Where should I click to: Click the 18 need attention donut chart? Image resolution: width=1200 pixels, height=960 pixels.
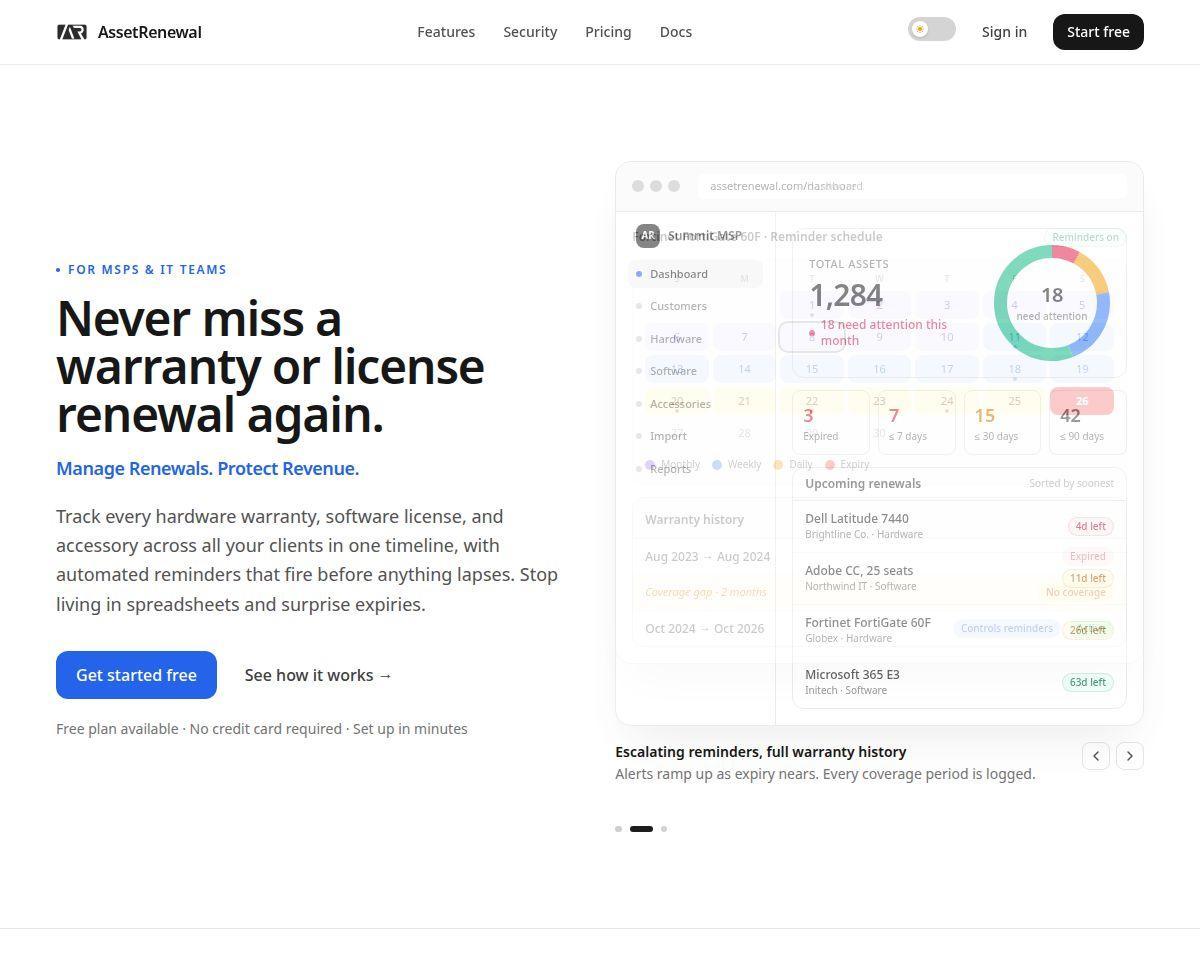(1052, 303)
